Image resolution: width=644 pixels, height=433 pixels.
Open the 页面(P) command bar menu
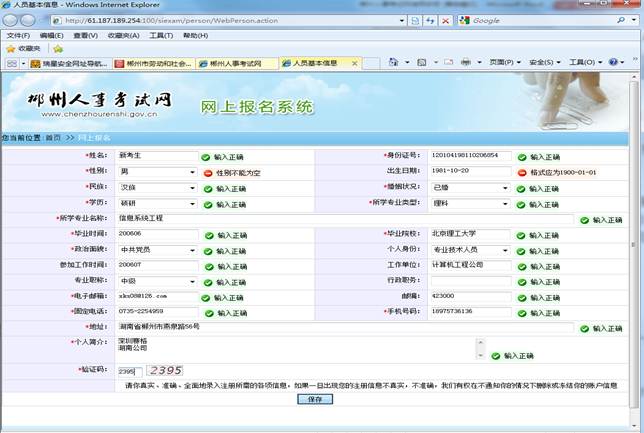[x=504, y=62]
